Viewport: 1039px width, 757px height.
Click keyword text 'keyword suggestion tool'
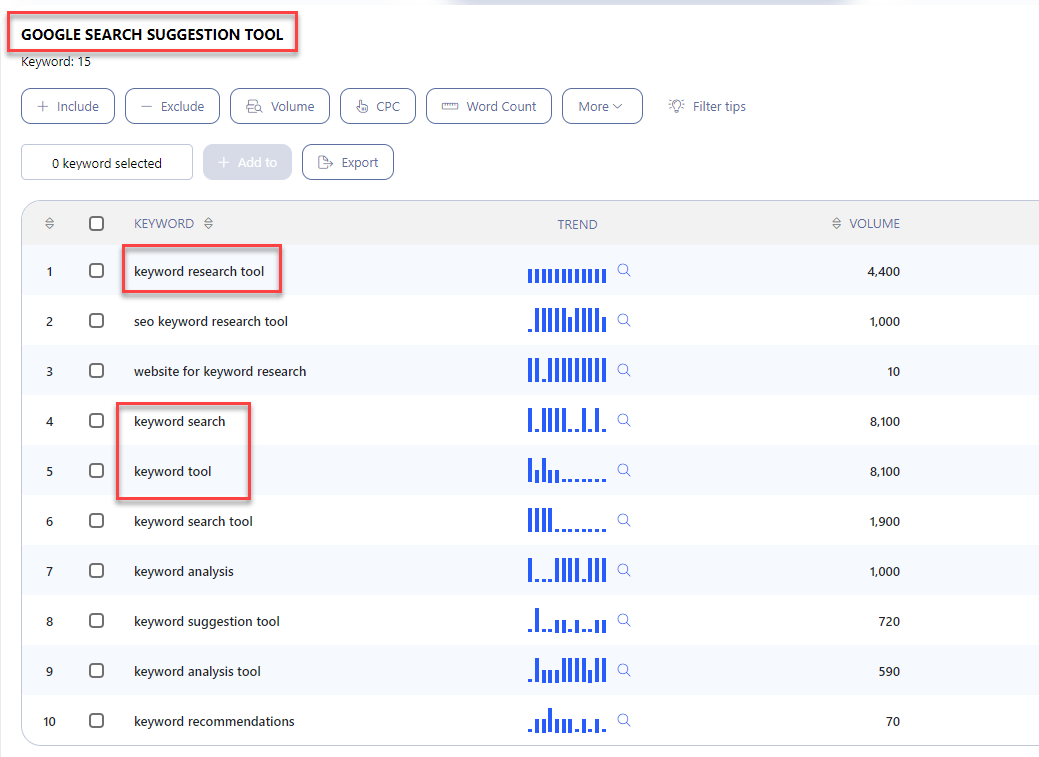[x=207, y=622]
